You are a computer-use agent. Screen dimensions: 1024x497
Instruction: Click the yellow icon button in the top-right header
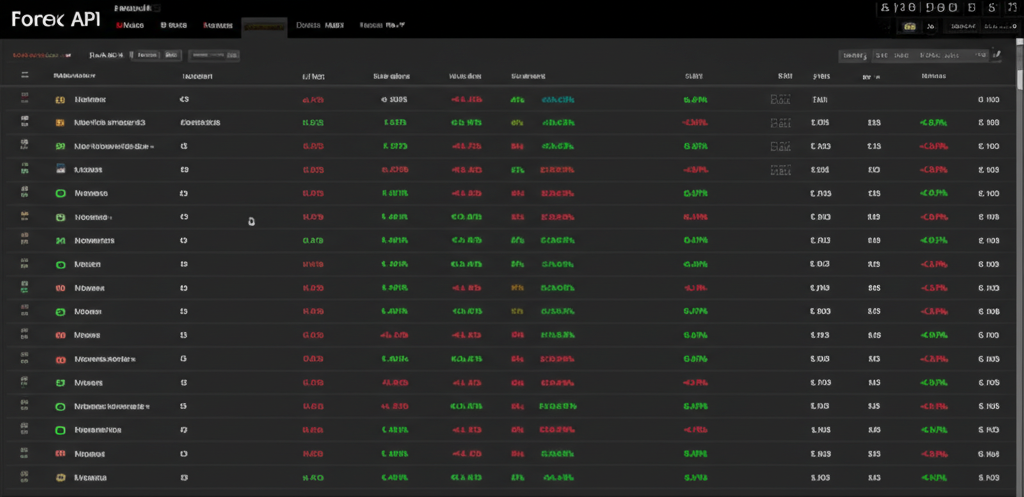(909, 28)
